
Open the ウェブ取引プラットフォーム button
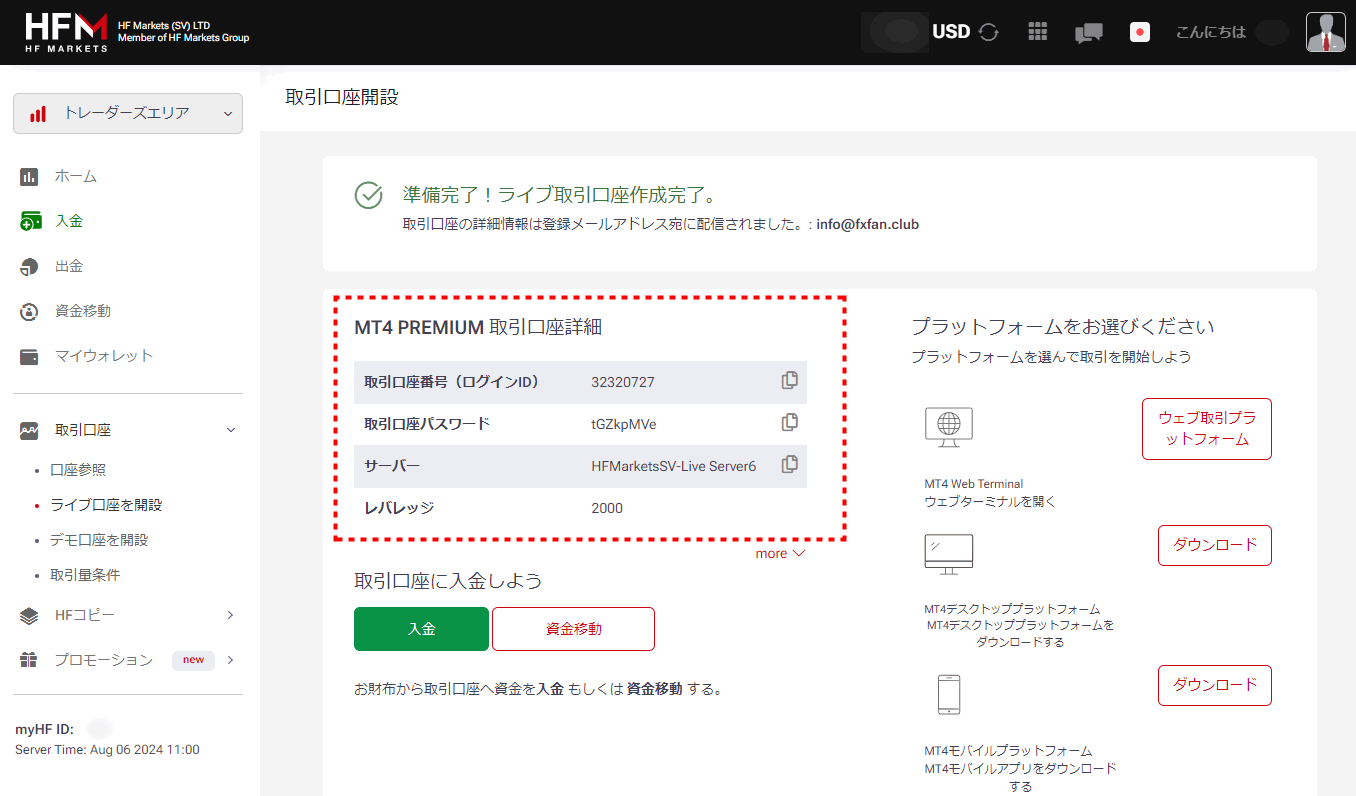[x=1207, y=429]
